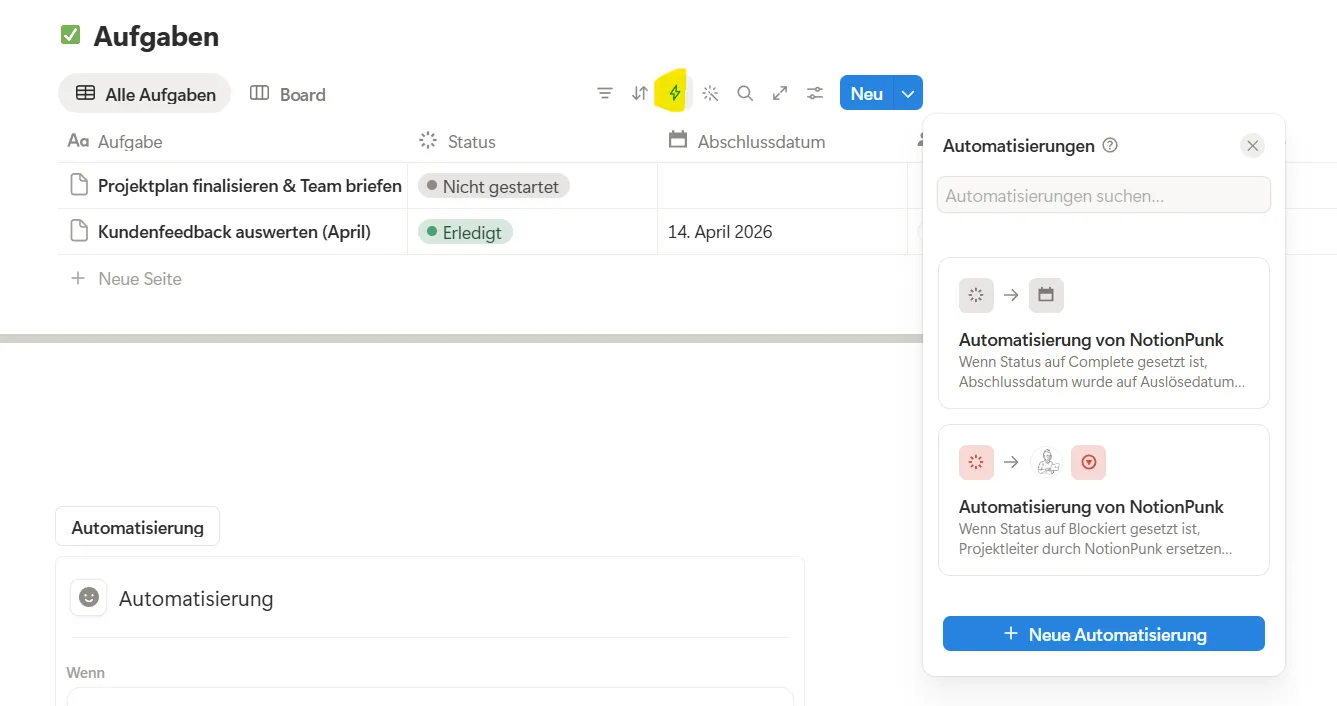Click the Erledigt status tag
This screenshot has width=1337, height=706.
click(x=465, y=232)
